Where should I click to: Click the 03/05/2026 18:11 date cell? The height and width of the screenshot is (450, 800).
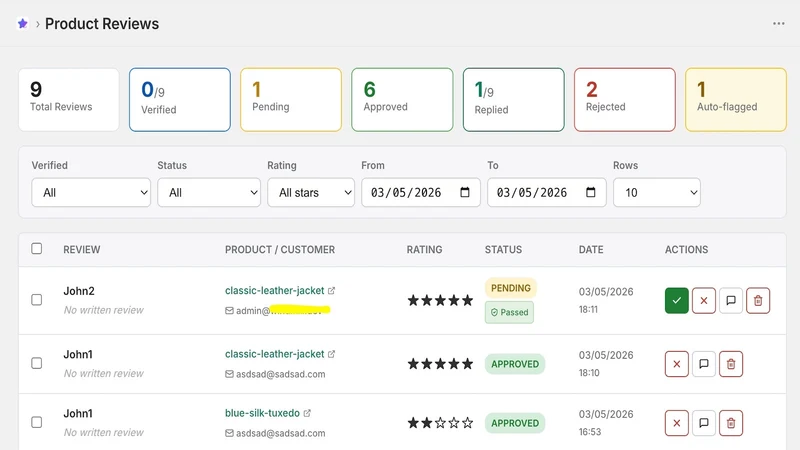[606, 300]
